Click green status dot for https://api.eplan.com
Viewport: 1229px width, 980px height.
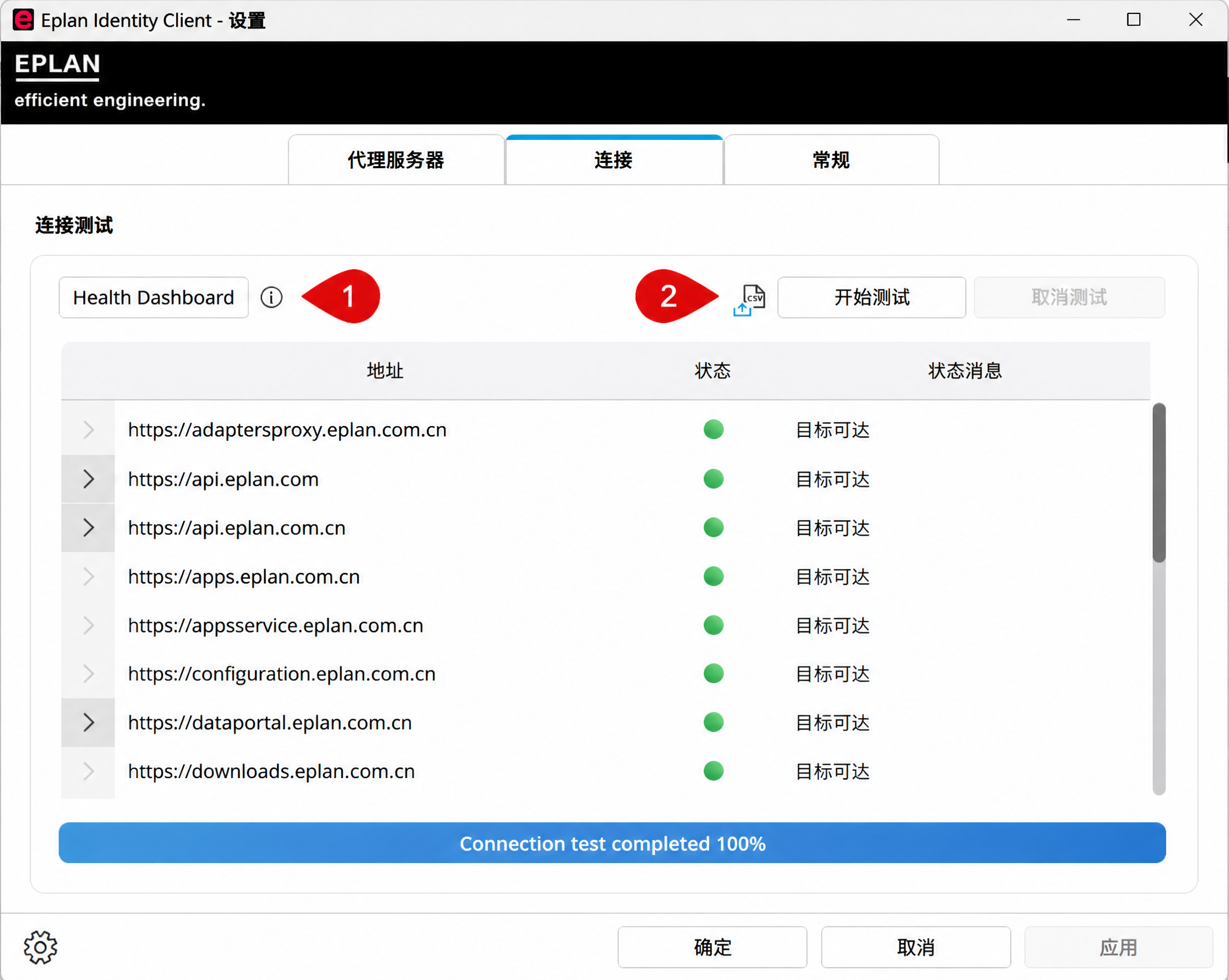click(713, 479)
